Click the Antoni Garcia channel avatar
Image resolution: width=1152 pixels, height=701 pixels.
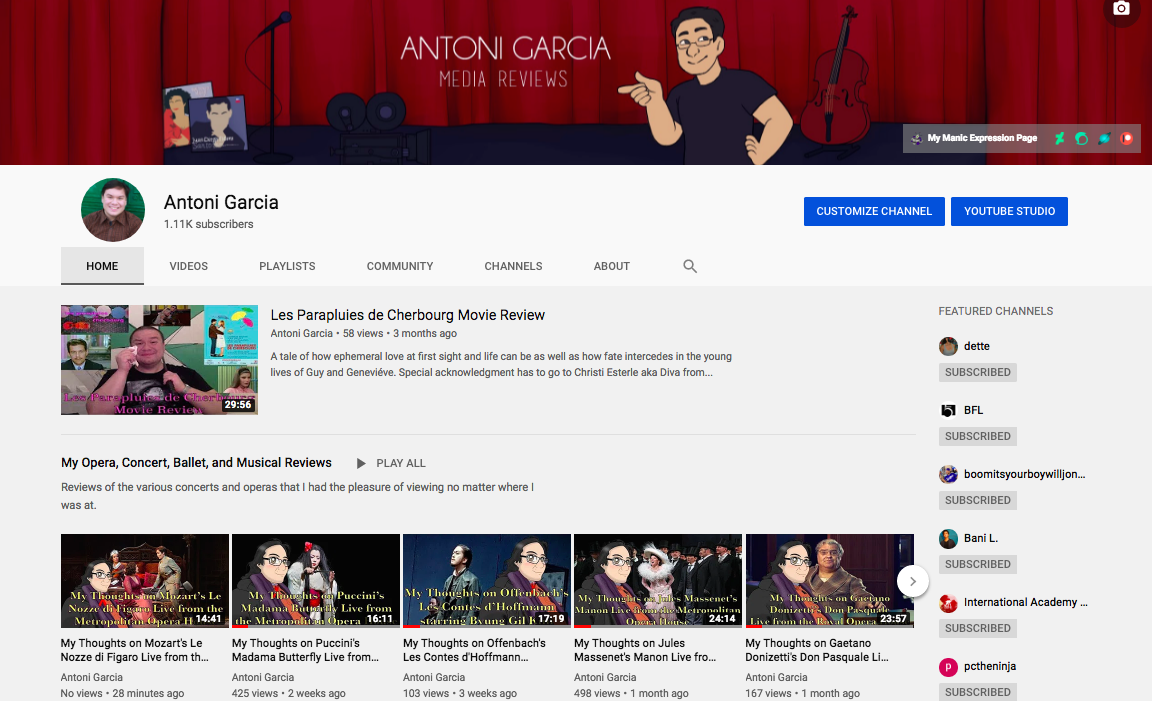112,211
